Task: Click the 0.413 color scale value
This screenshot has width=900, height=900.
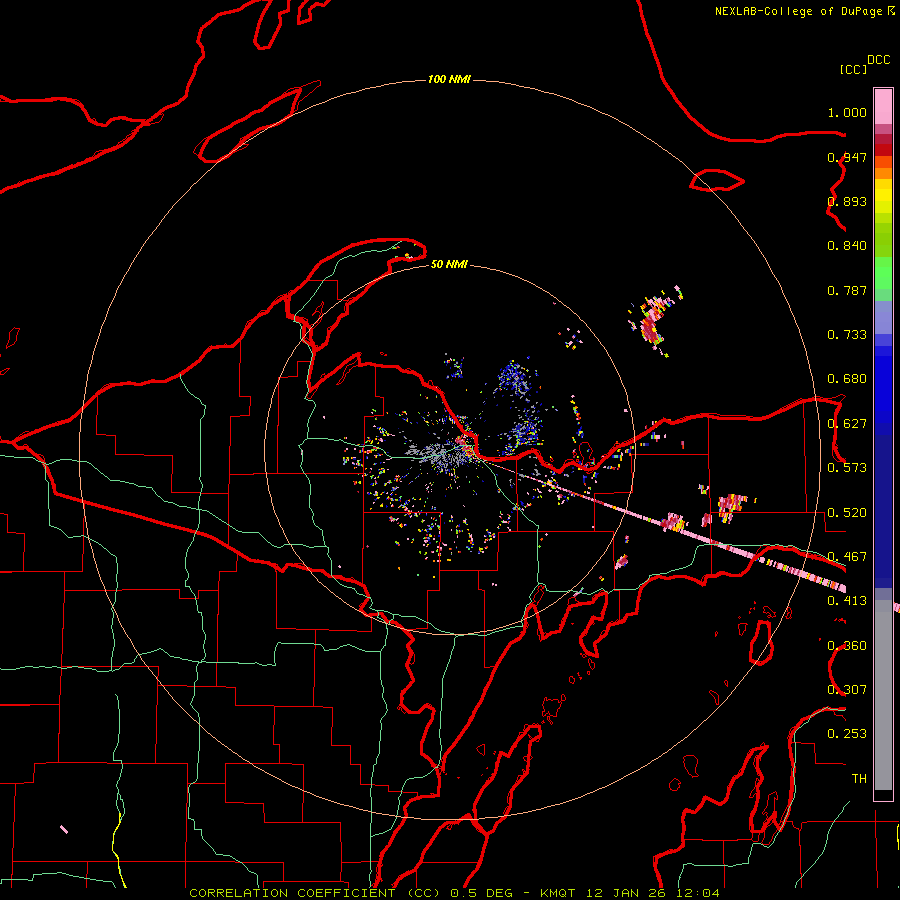Action: coord(847,601)
